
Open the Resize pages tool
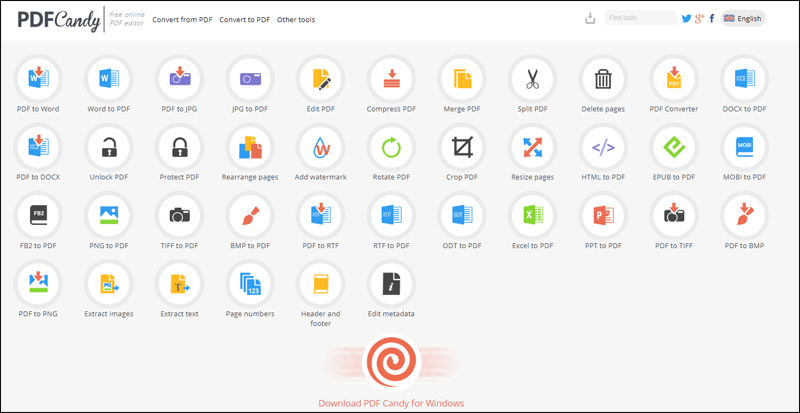click(x=533, y=148)
